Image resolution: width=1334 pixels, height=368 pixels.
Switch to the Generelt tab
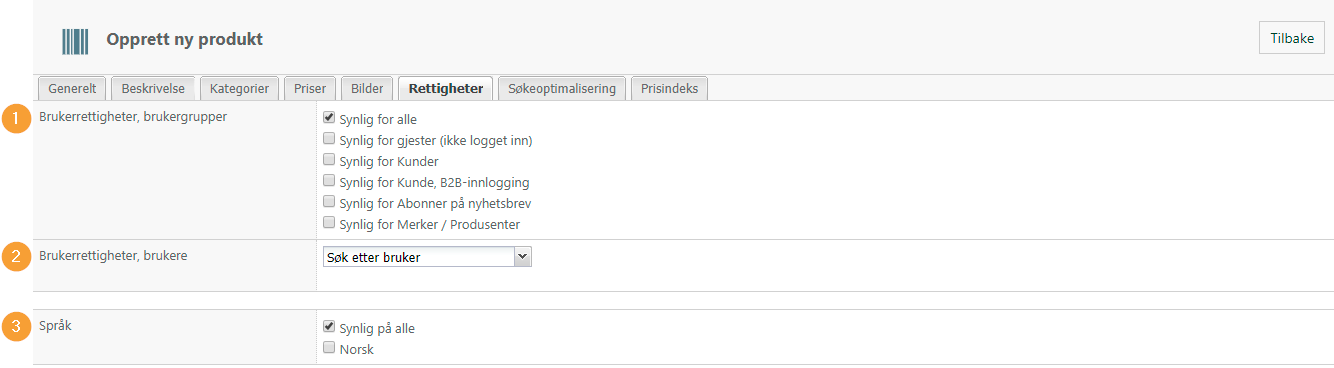72,88
